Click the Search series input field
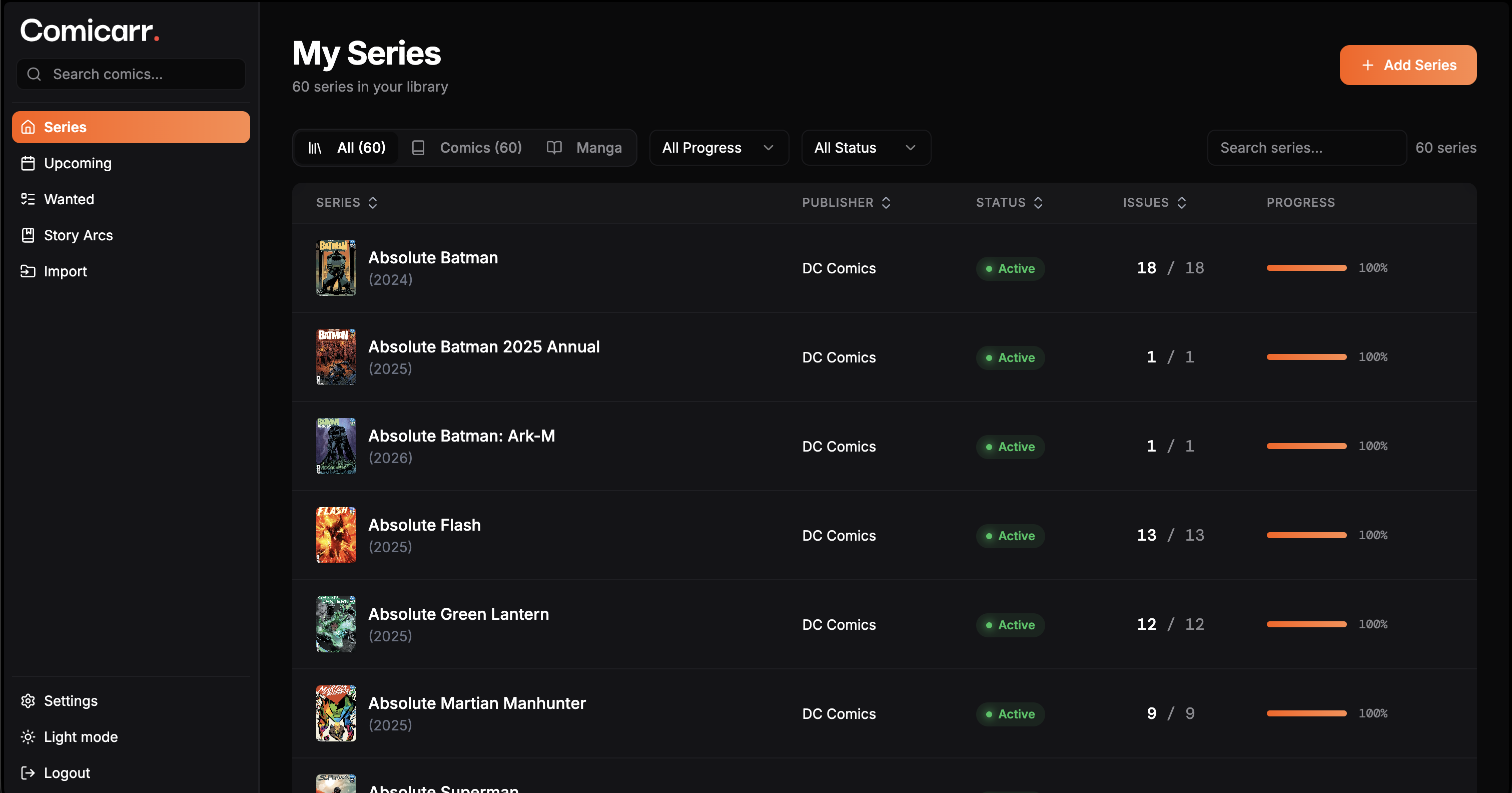The image size is (1512, 793). (1306, 148)
